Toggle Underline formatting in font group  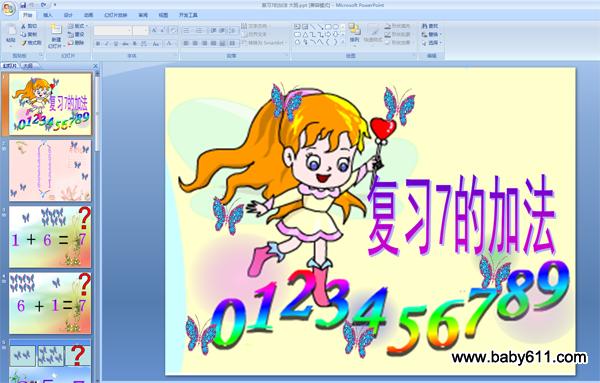[116, 43]
